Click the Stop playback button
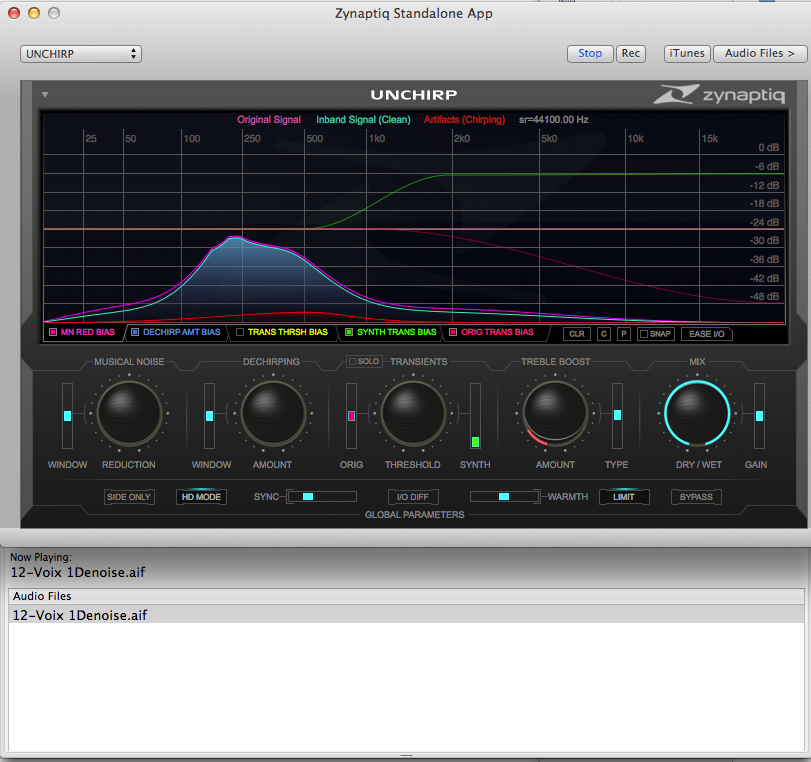811x762 pixels. coord(590,53)
